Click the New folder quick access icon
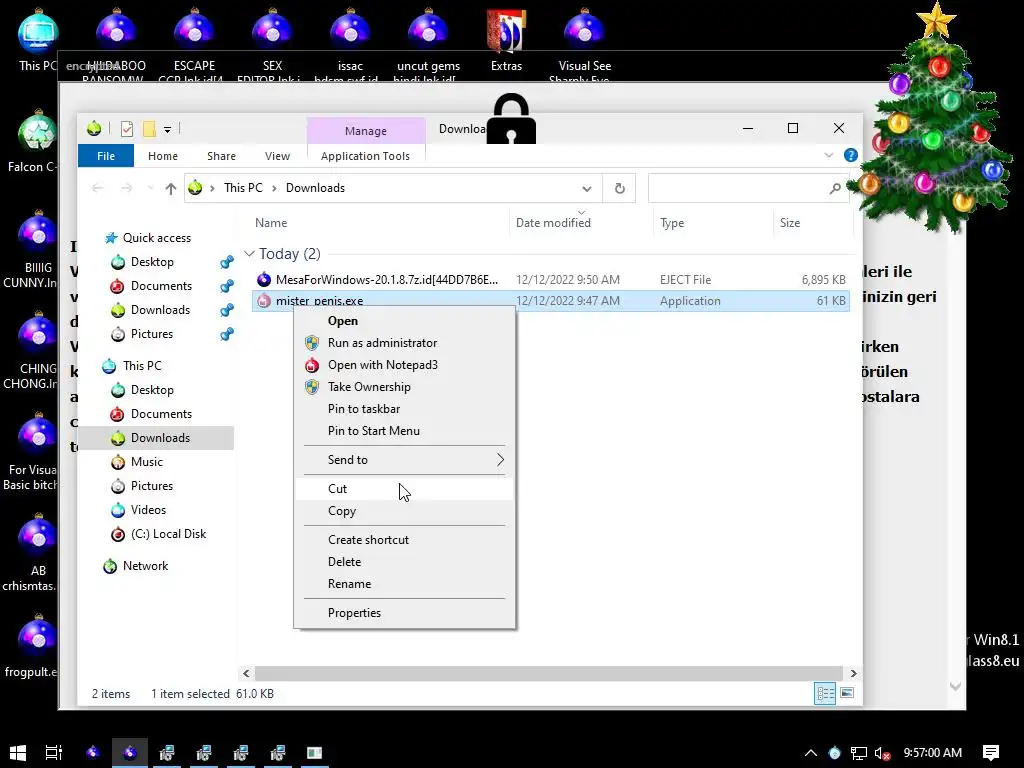This screenshot has height=768, width=1024. [149, 129]
